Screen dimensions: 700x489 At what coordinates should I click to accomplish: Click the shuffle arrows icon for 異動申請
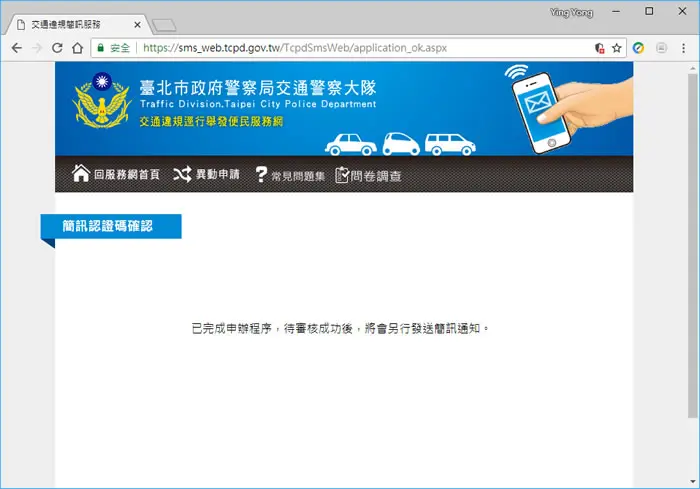point(183,174)
